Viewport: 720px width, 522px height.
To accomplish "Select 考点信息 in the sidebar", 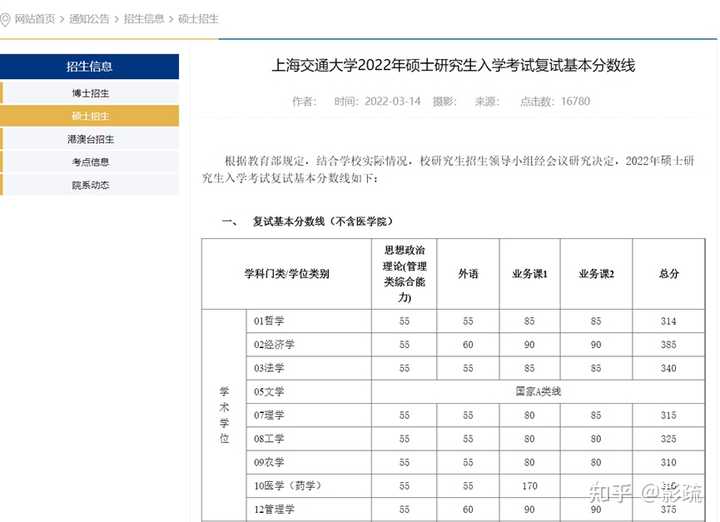I will pos(90,162).
